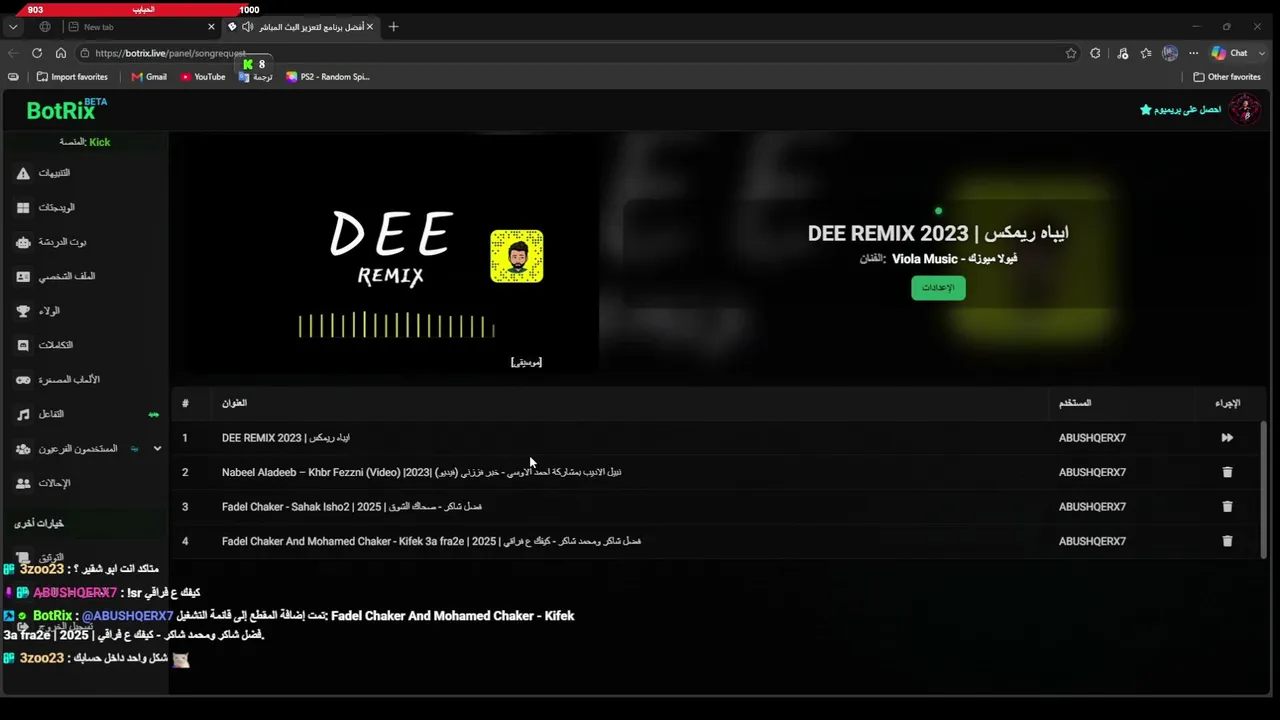Click the BotRix BETA logo
The height and width of the screenshot is (720, 1280).
coord(66,110)
